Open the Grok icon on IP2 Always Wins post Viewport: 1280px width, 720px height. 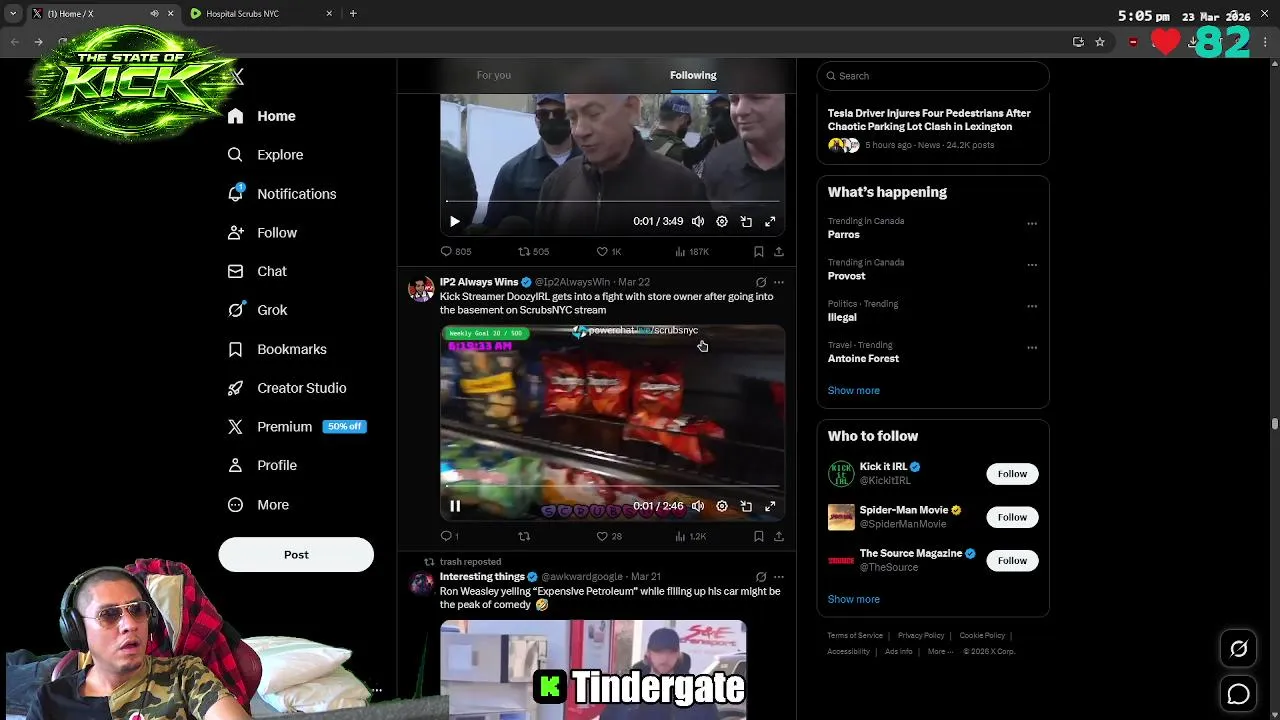coord(761,283)
